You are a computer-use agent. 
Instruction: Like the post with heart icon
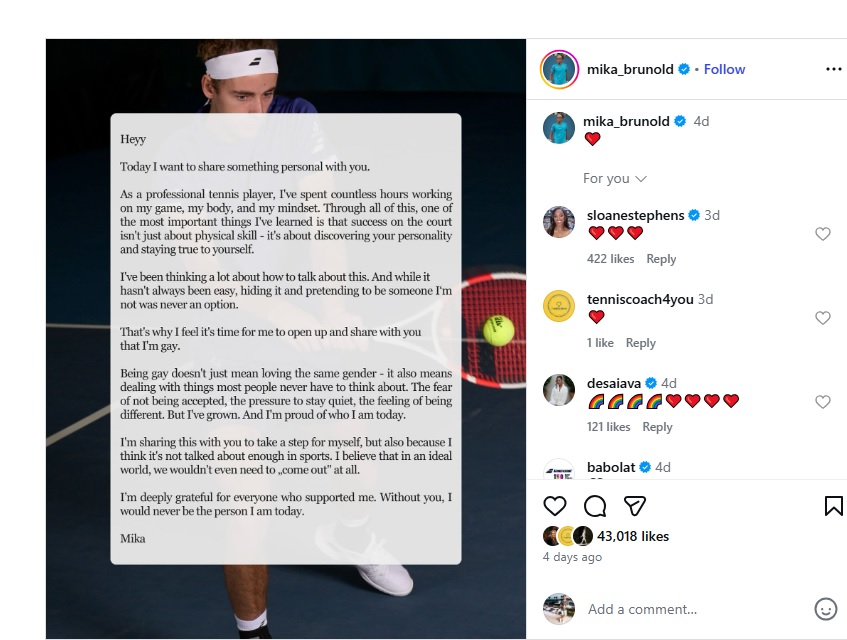[554, 506]
